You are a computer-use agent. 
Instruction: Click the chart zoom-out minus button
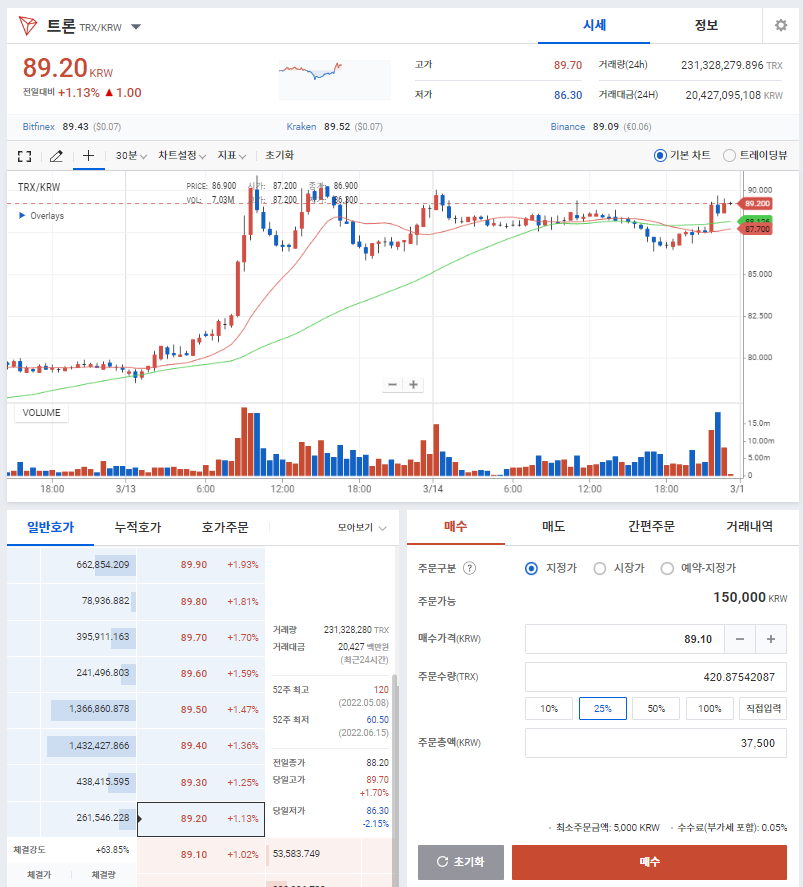click(393, 385)
